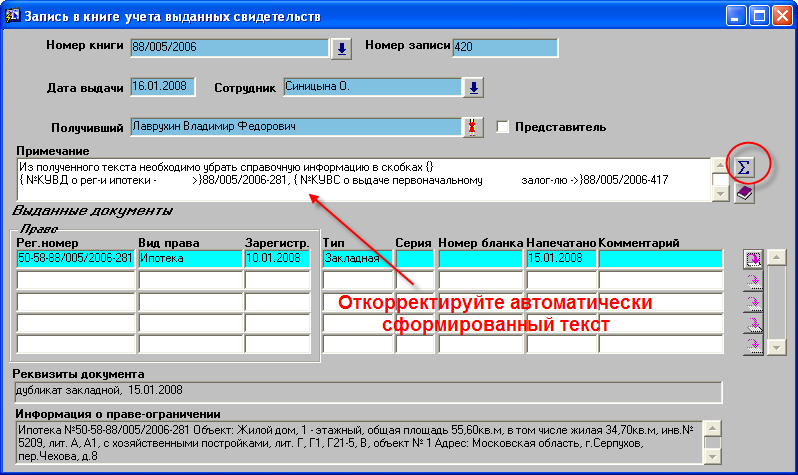This screenshot has width=798, height=475.
Task: Click up arrow of issued documents scrollbar
Action: coord(776,257)
